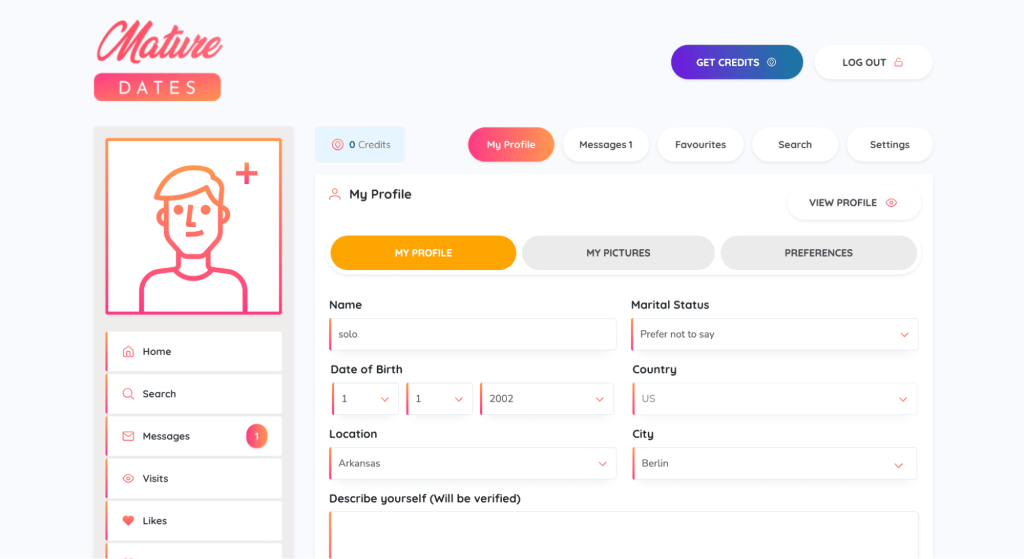
Task: Open the Search top tab
Action: tap(795, 144)
